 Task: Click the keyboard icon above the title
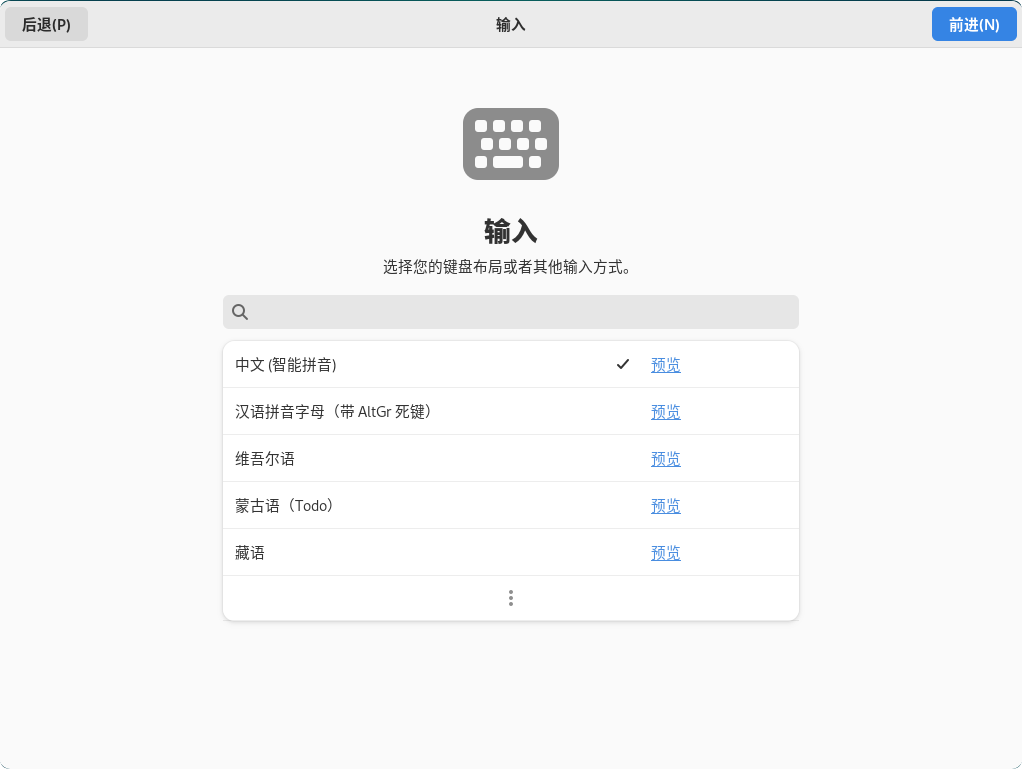pyautogui.click(x=510, y=143)
